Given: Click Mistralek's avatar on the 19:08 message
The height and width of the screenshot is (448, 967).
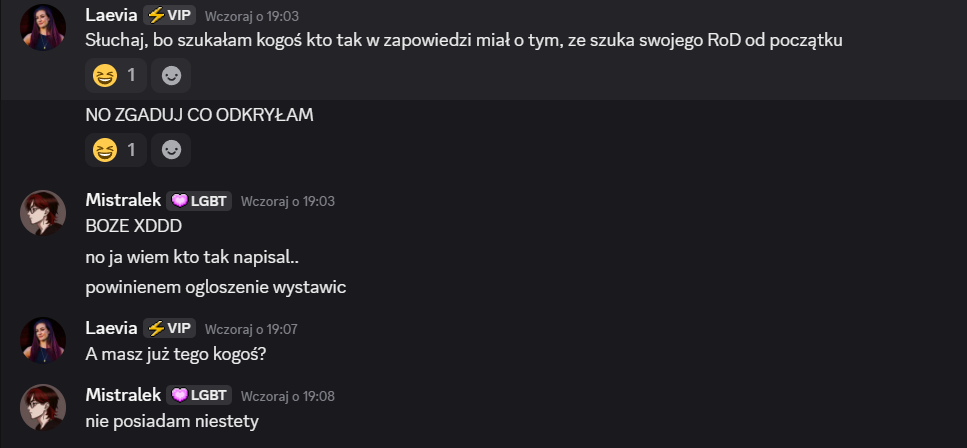Looking at the screenshot, I should (x=43, y=406).
